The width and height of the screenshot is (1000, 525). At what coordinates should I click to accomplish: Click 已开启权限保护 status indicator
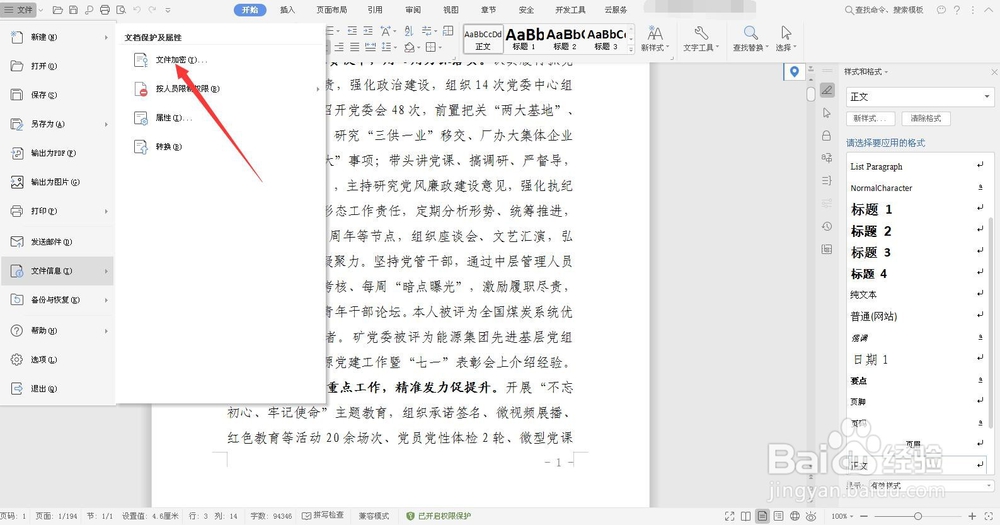click(x=439, y=515)
